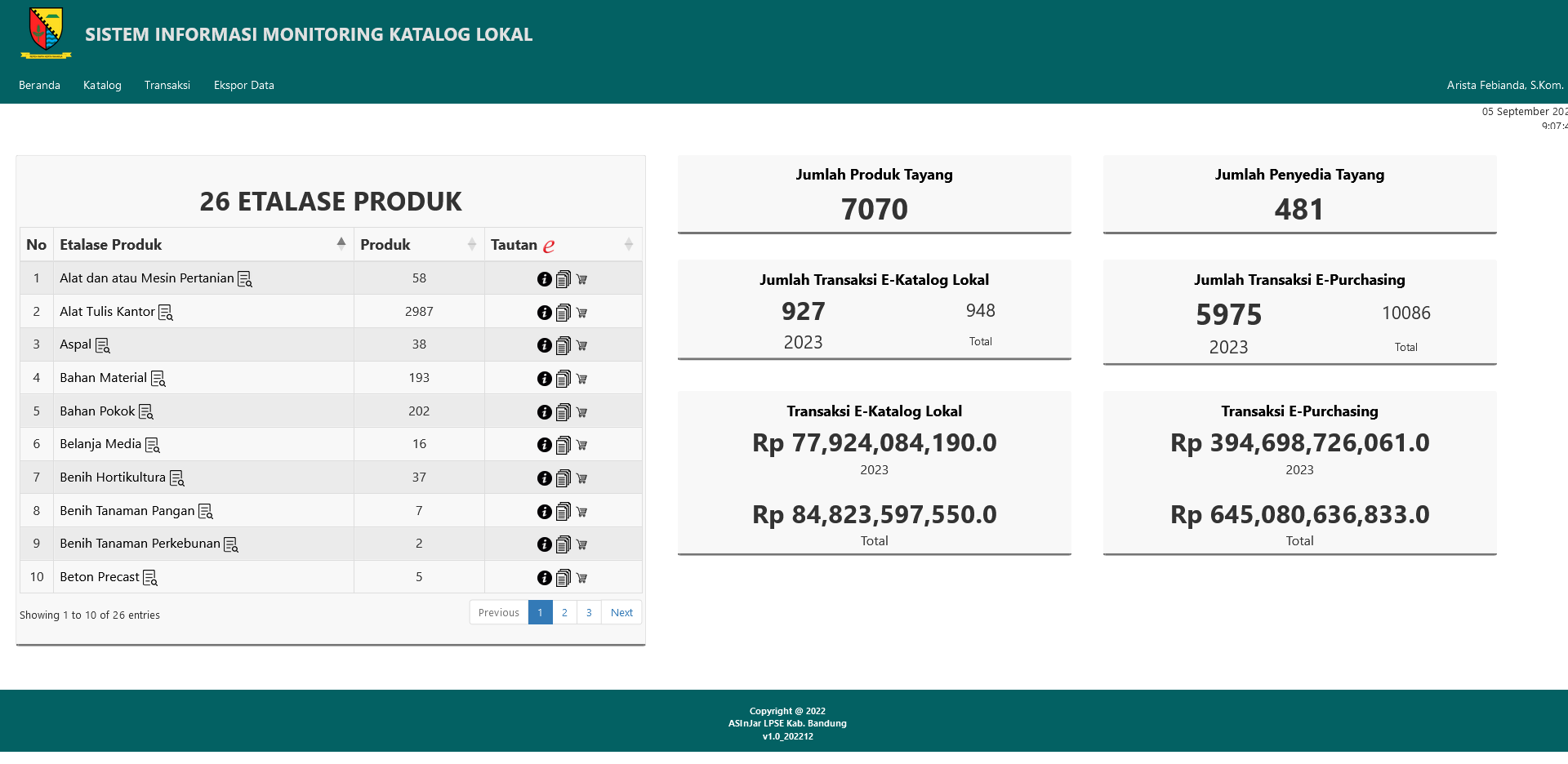Open shopping cart icon in Aspal row
Viewport: 1568px width, 764px height.
[581, 346]
